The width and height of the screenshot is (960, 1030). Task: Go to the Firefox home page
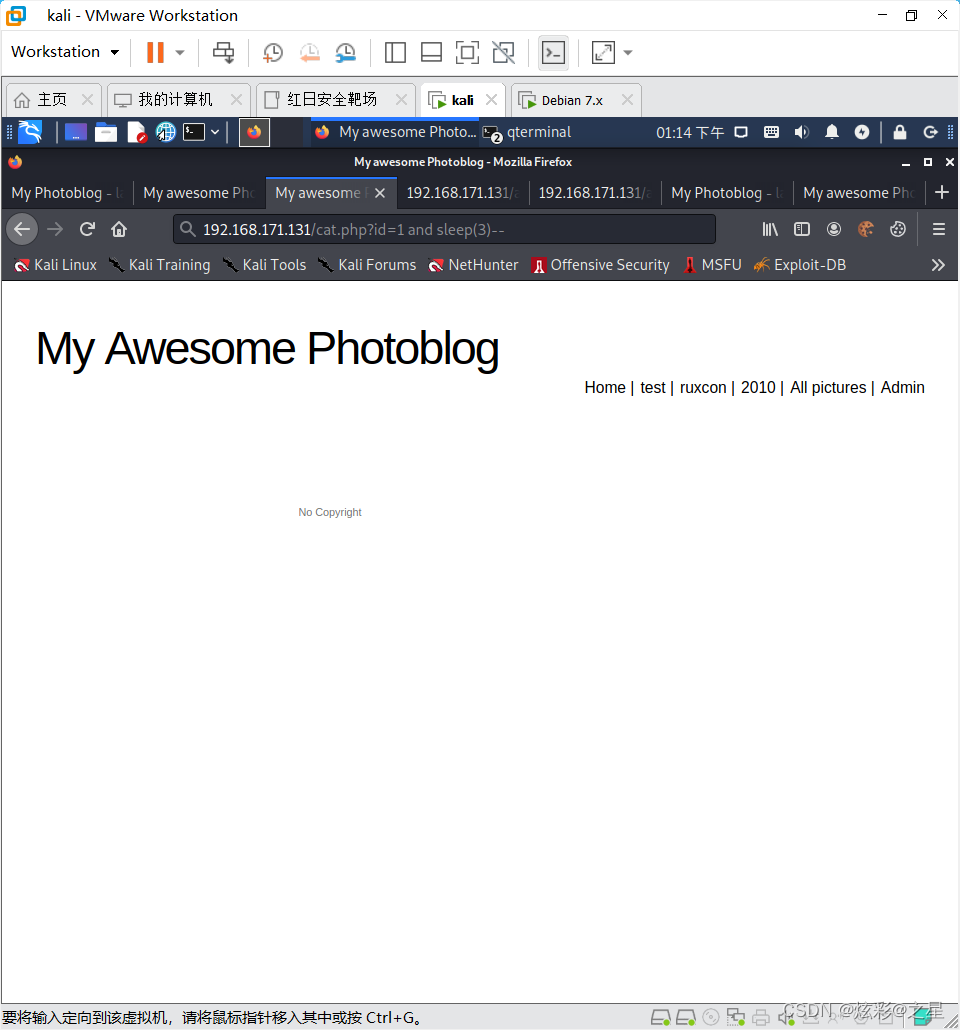119,229
